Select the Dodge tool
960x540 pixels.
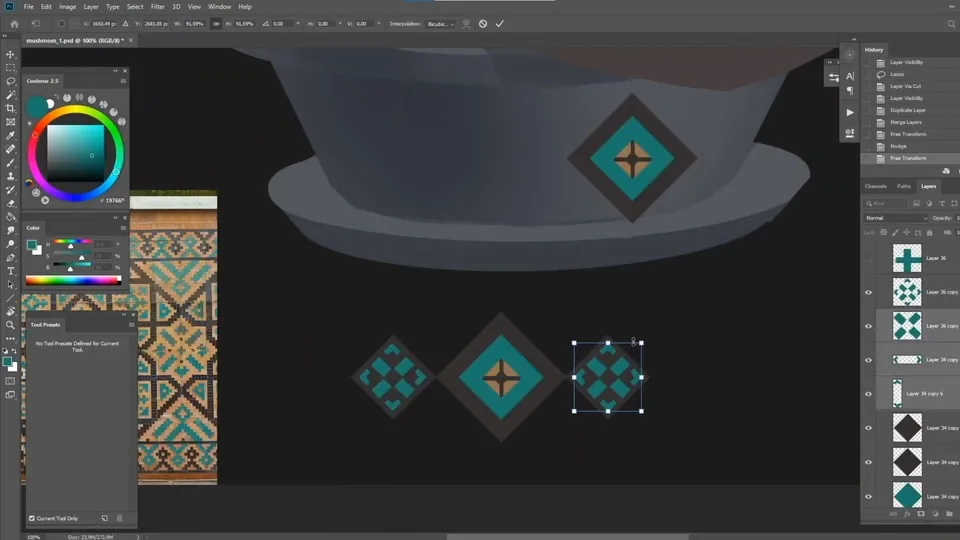(10, 244)
